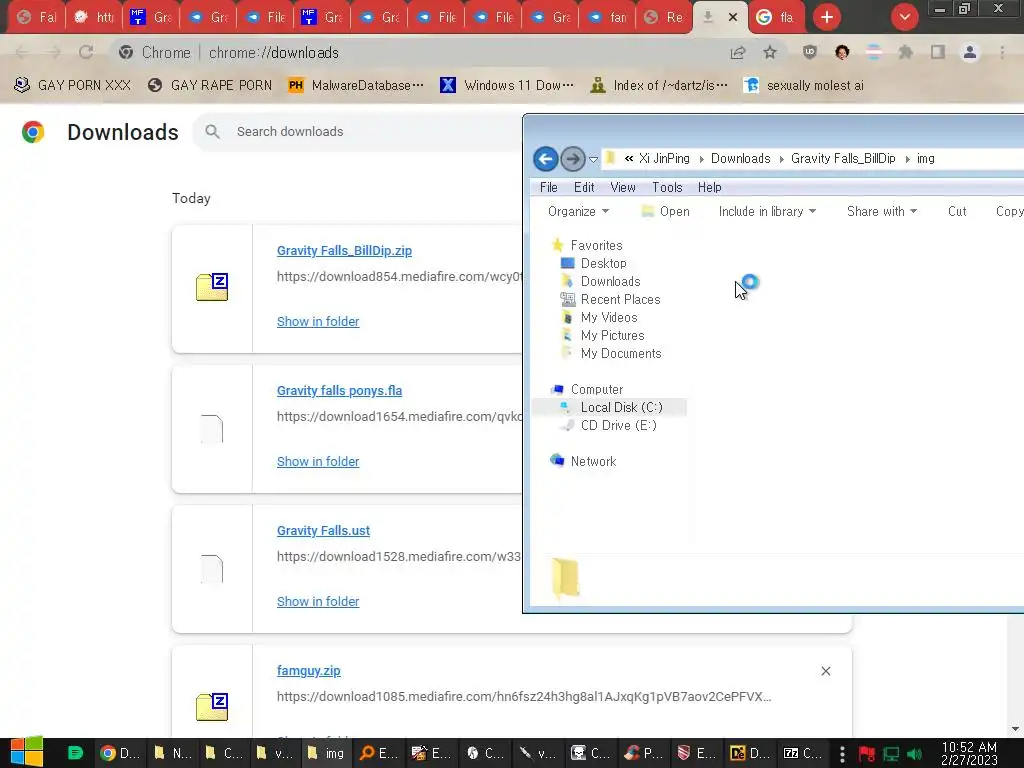
Task: Click folder icon in Explorer details pane
Action: coord(565,578)
